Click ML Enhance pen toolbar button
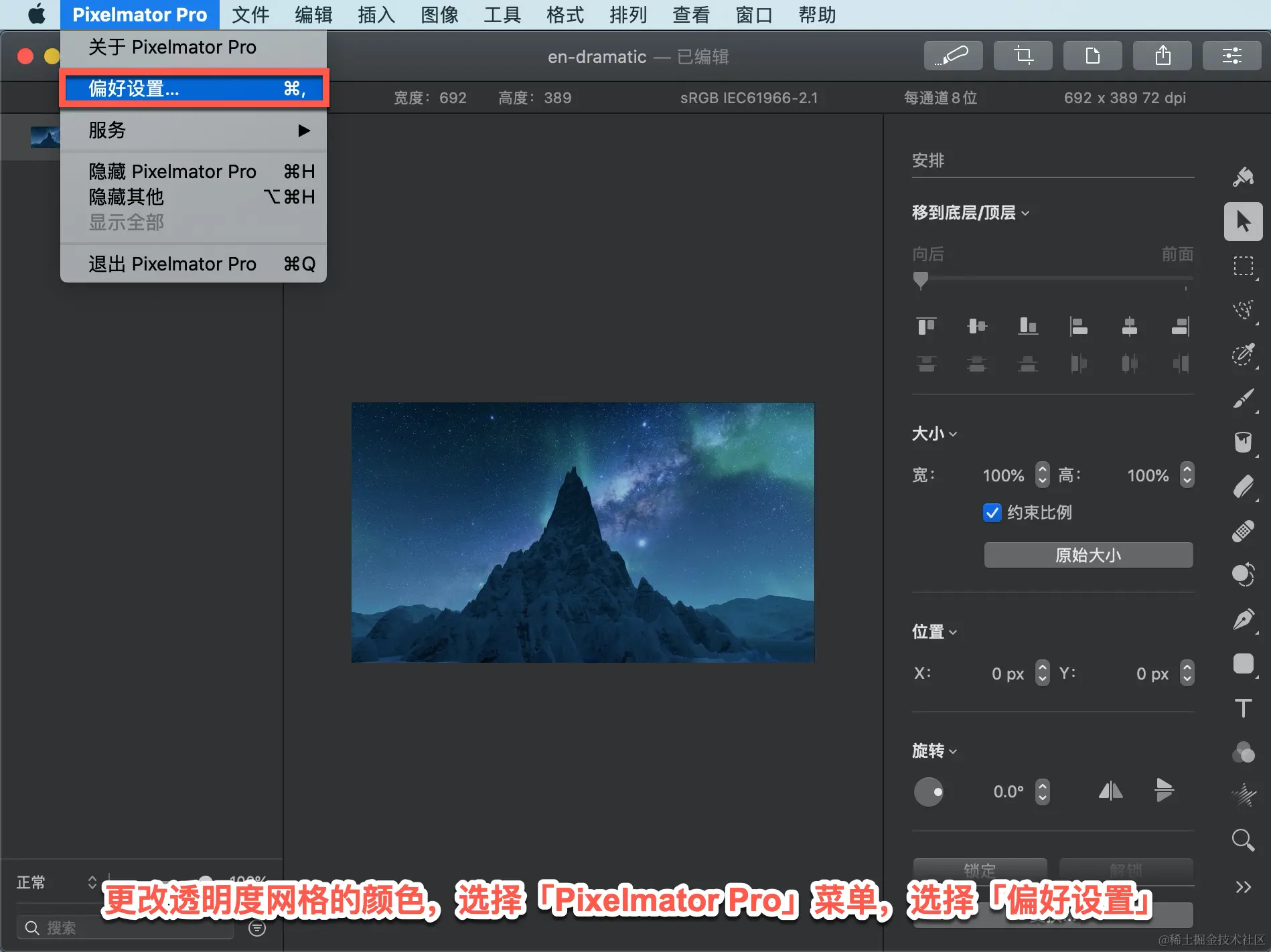 [954, 56]
